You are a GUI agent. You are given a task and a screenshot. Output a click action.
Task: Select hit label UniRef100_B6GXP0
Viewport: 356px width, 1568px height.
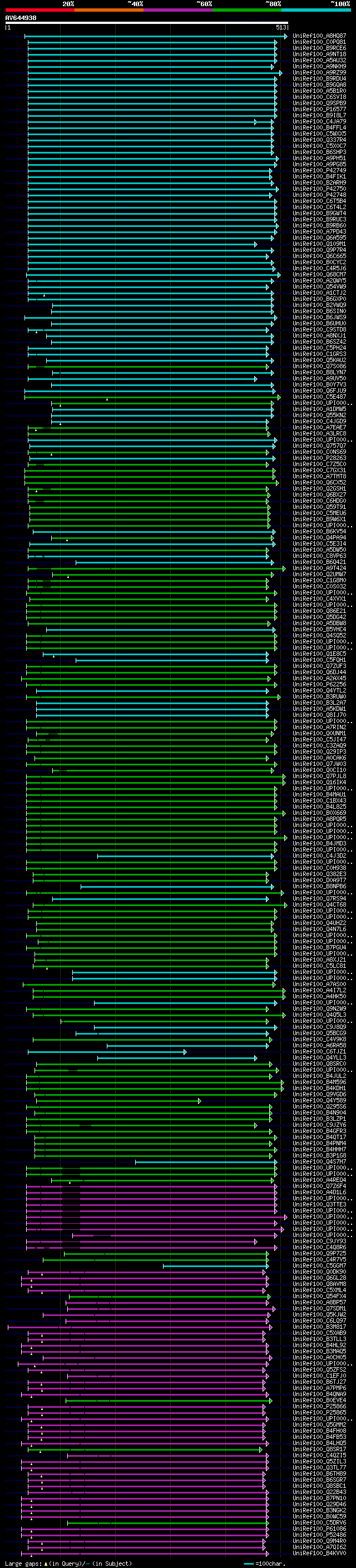tap(319, 299)
